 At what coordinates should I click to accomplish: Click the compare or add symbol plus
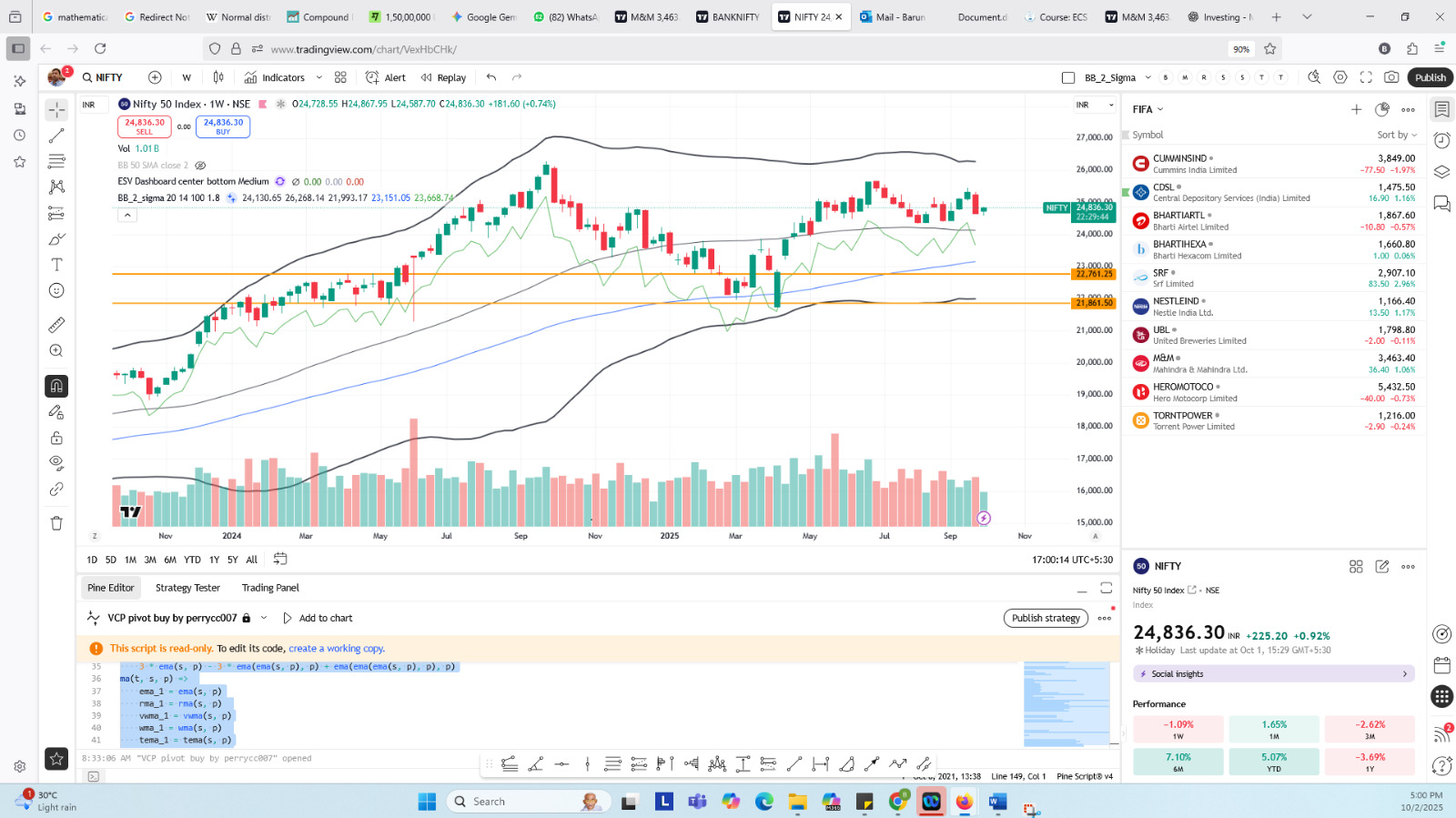[155, 77]
